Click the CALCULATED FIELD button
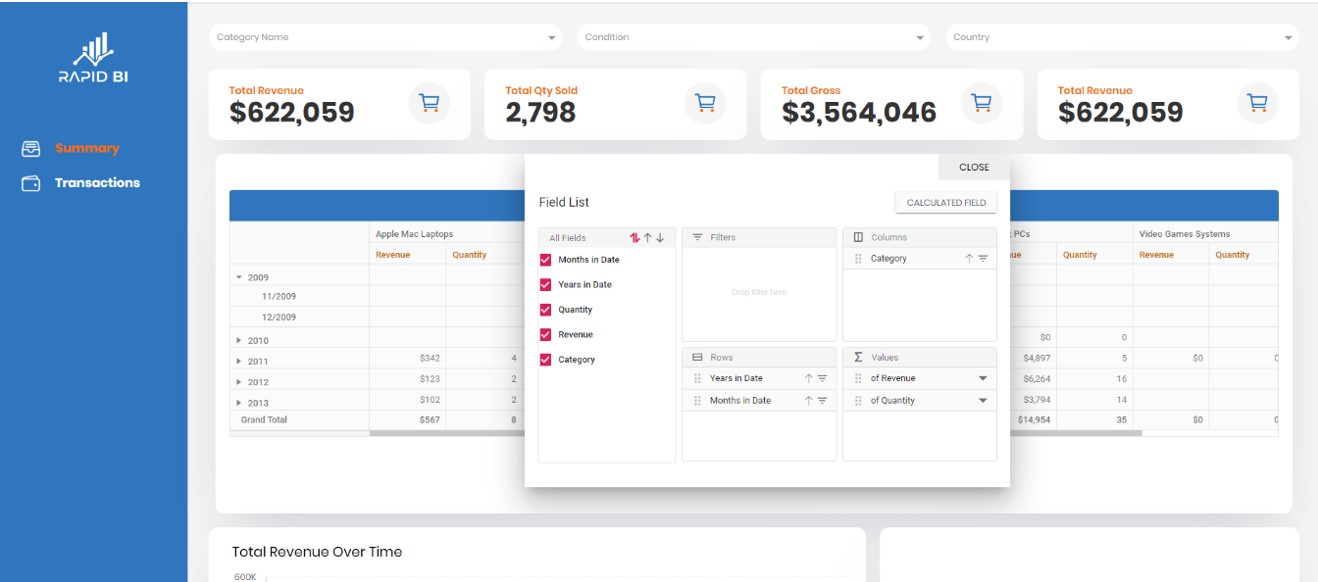This screenshot has height=582, width=1318. (x=946, y=201)
